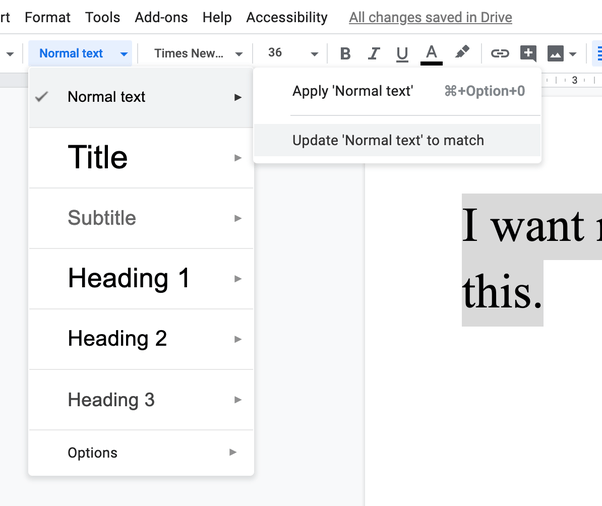Screen dimensions: 602x506
Task: Open the Times New Roman font dropdown
Action: coord(197,53)
